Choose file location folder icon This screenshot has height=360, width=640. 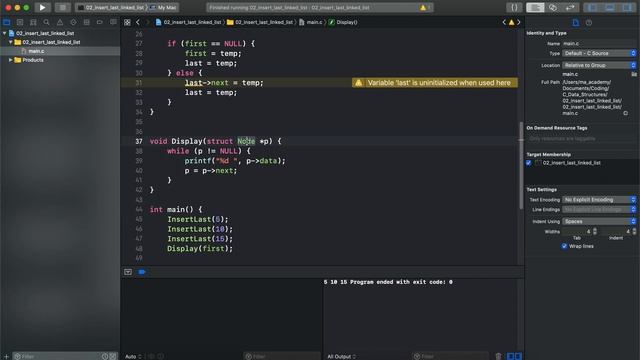click(634, 74)
